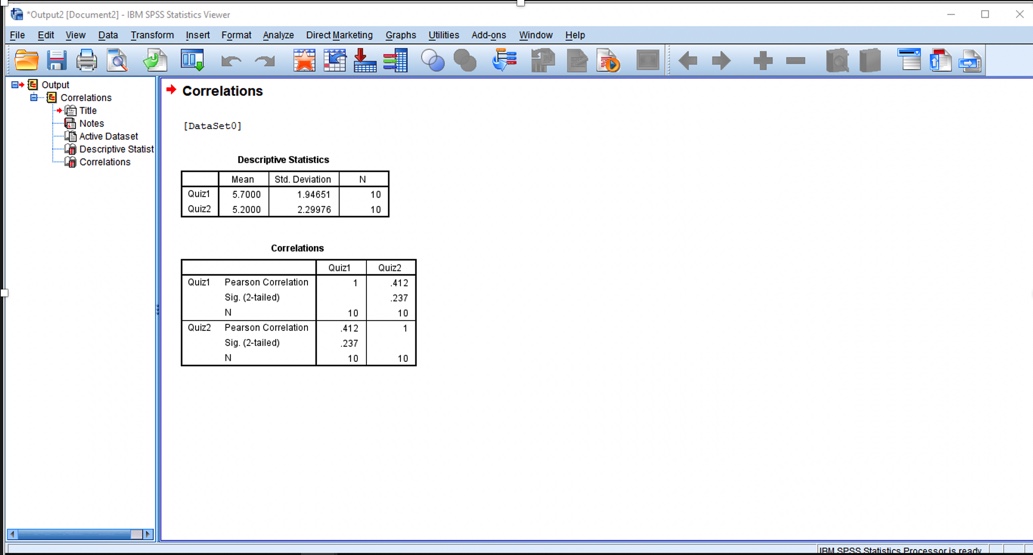
Task: Collapse outline with the minus icon
Action: click(x=796, y=61)
